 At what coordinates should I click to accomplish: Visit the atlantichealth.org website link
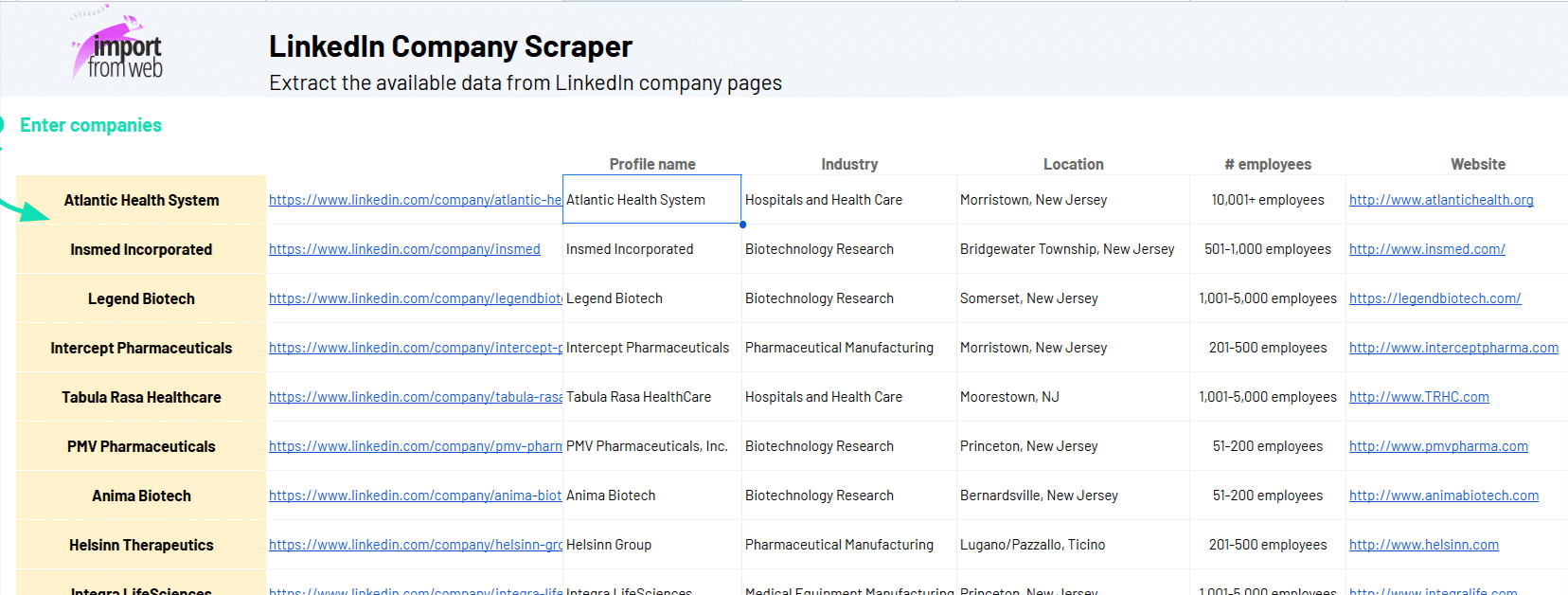click(x=1440, y=200)
